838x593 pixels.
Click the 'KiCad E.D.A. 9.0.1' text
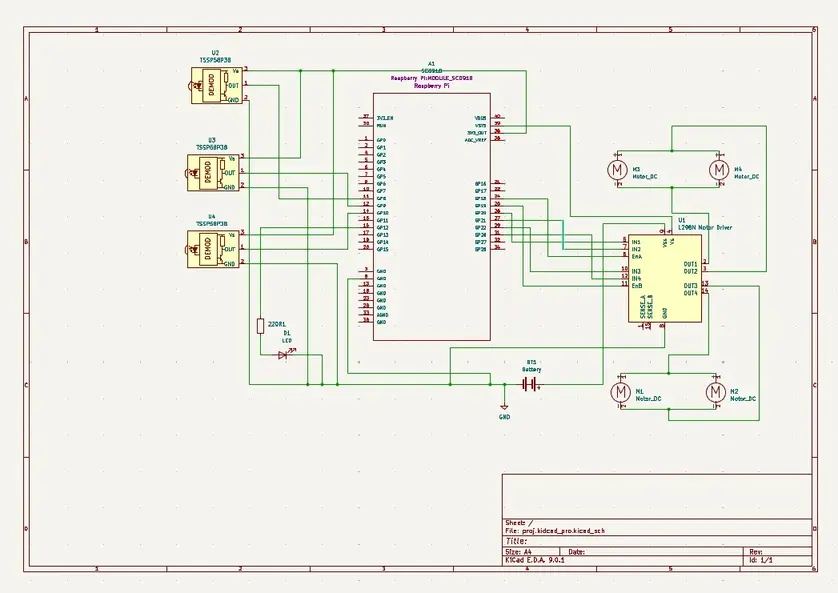point(534,560)
